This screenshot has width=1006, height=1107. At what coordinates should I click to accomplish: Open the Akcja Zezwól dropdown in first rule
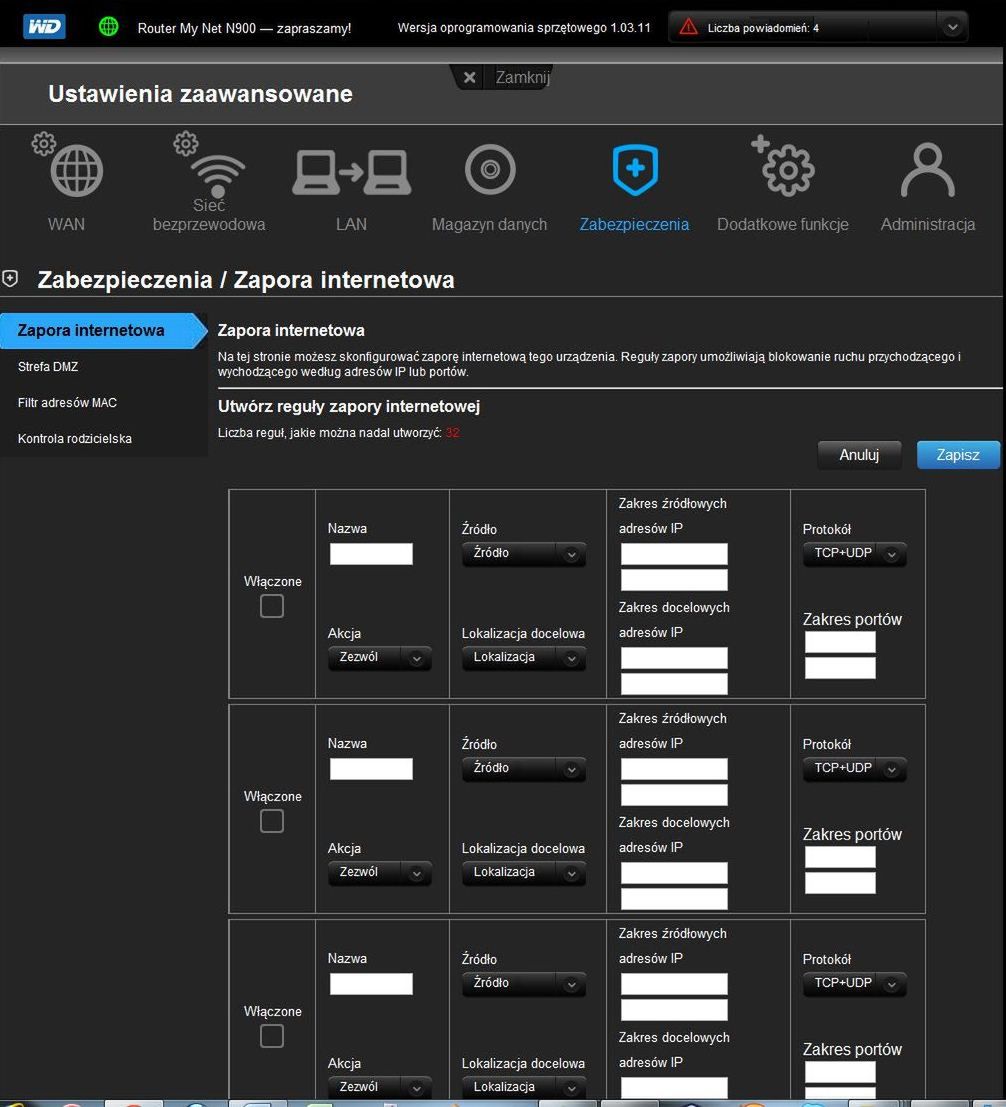pos(380,657)
